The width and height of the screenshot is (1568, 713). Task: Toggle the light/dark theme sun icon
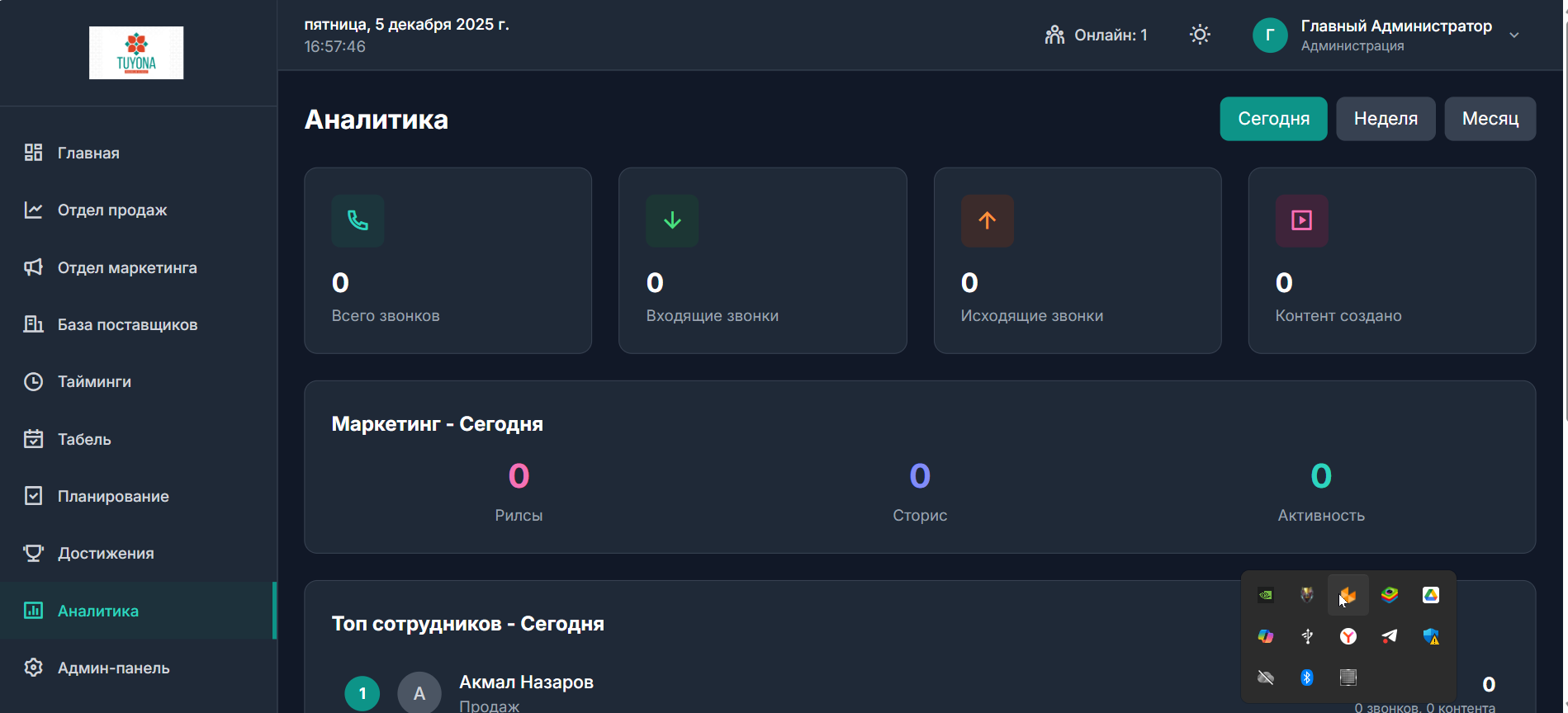1200,35
